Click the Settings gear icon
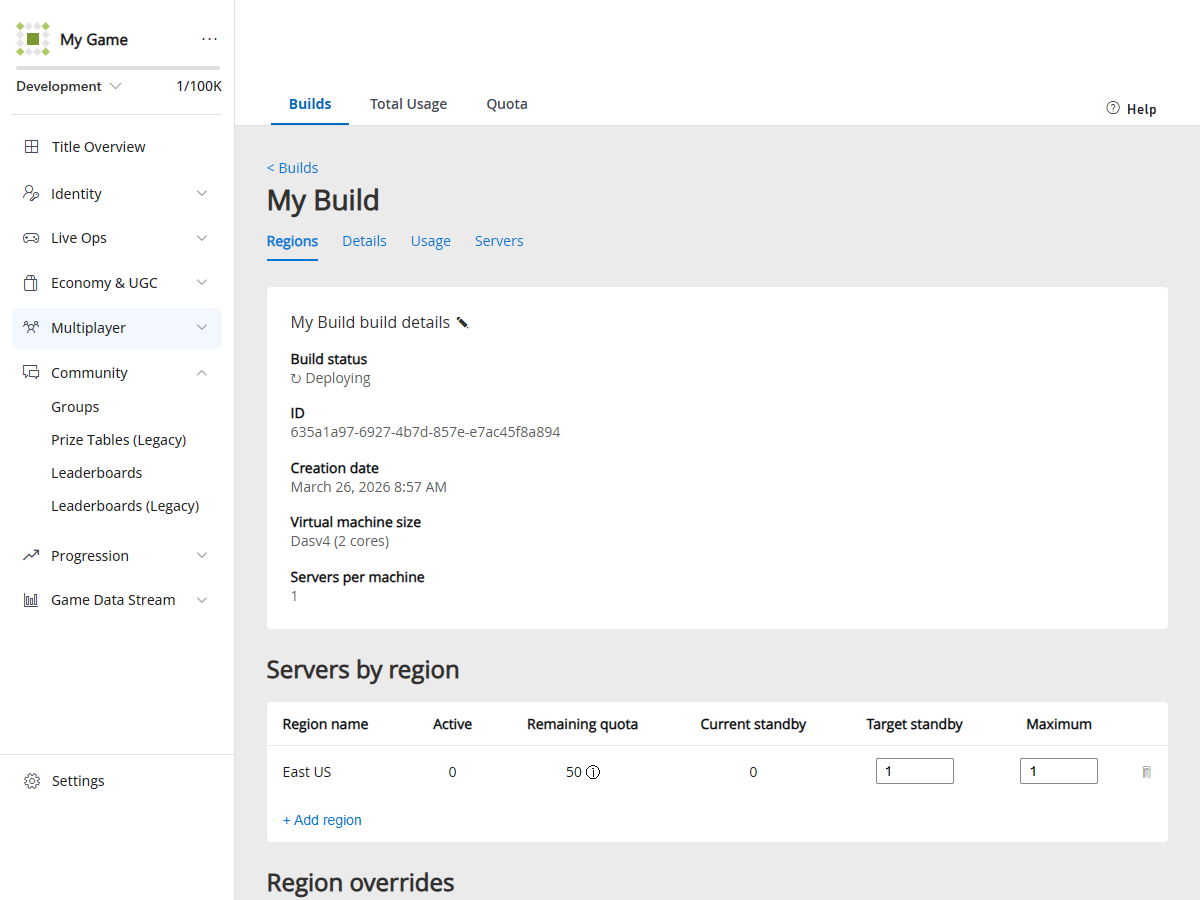This screenshot has width=1200, height=900. (x=32, y=781)
